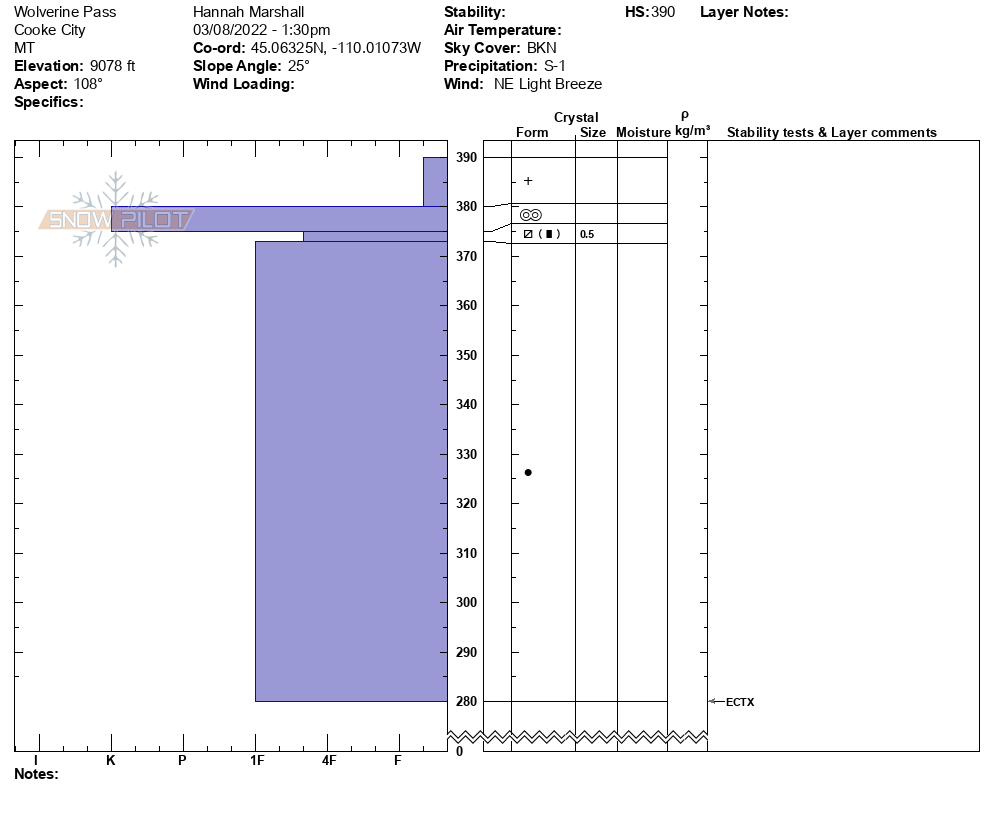Viewport: 994px width, 840px height.
Task: Click the Aspect value 108°
Action: tap(87, 84)
